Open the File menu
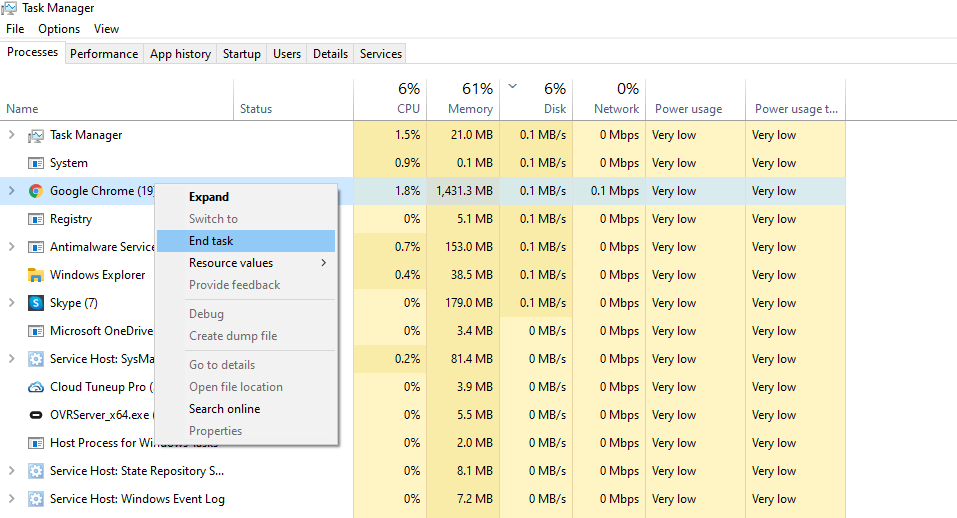This screenshot has width=957, height=518. (15, 29)
